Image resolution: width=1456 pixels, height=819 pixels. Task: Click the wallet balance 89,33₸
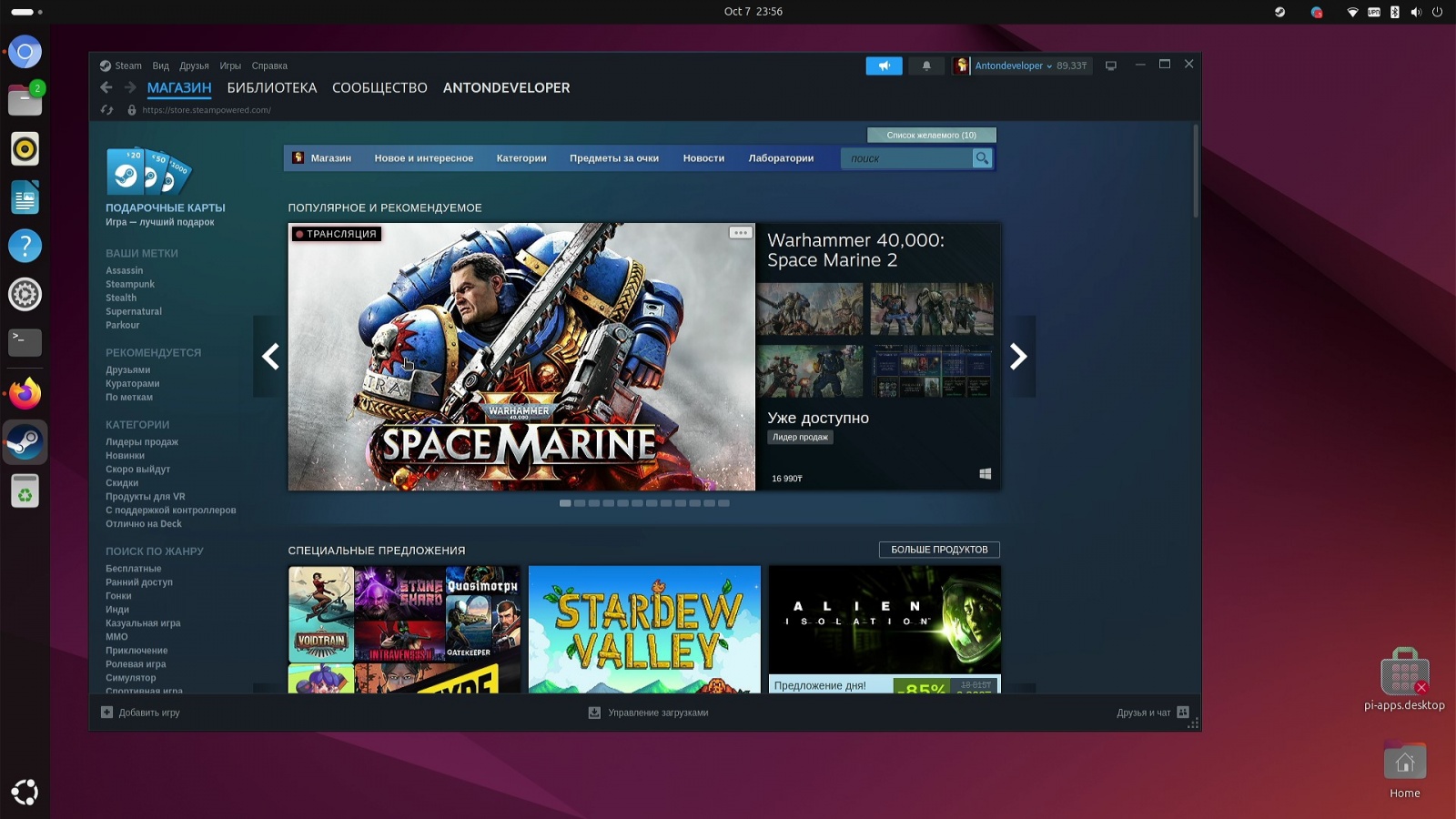click(1071, 66)
